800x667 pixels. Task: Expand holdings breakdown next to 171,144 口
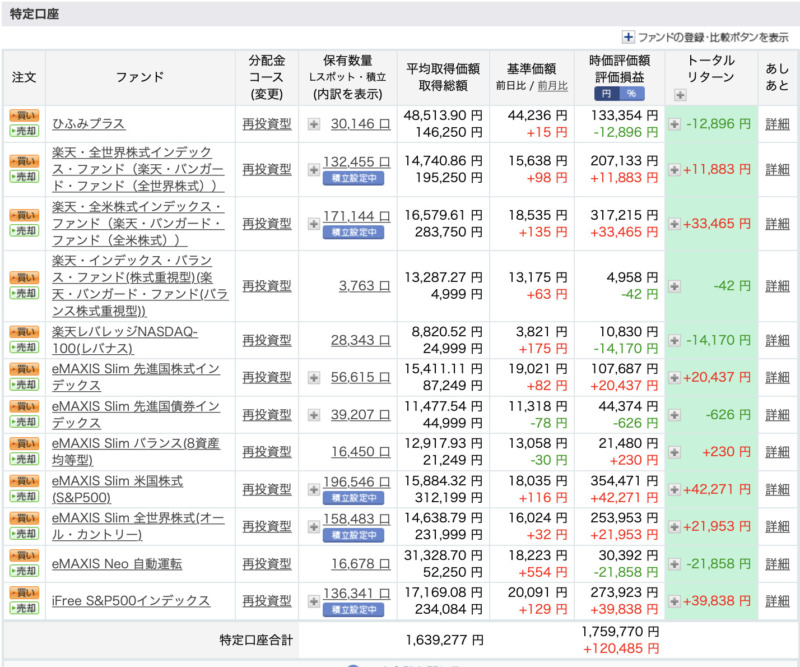click(x=314, y=224)
